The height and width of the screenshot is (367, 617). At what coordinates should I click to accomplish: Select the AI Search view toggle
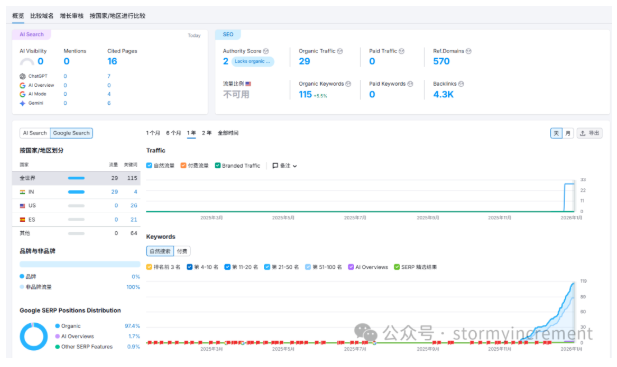pos(35,133)
